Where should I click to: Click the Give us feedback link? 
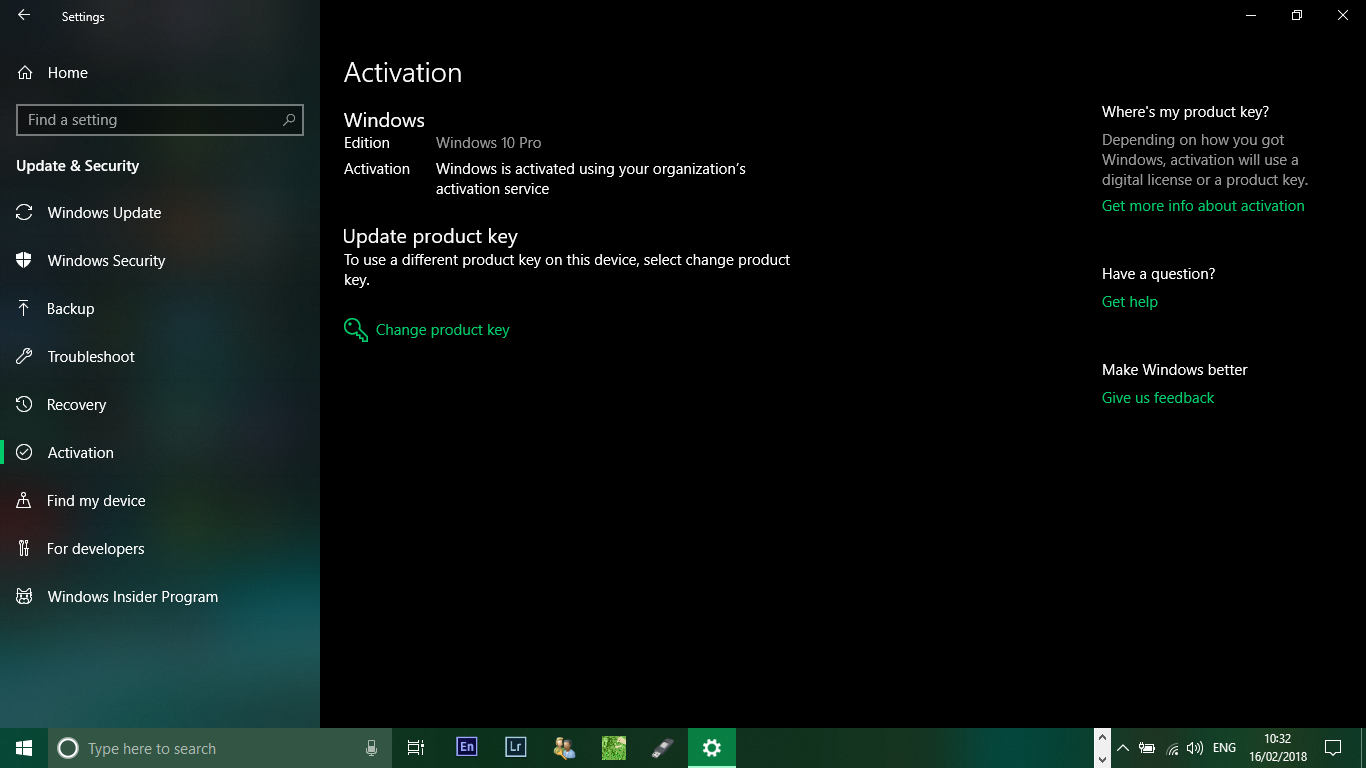point(1158,398)
